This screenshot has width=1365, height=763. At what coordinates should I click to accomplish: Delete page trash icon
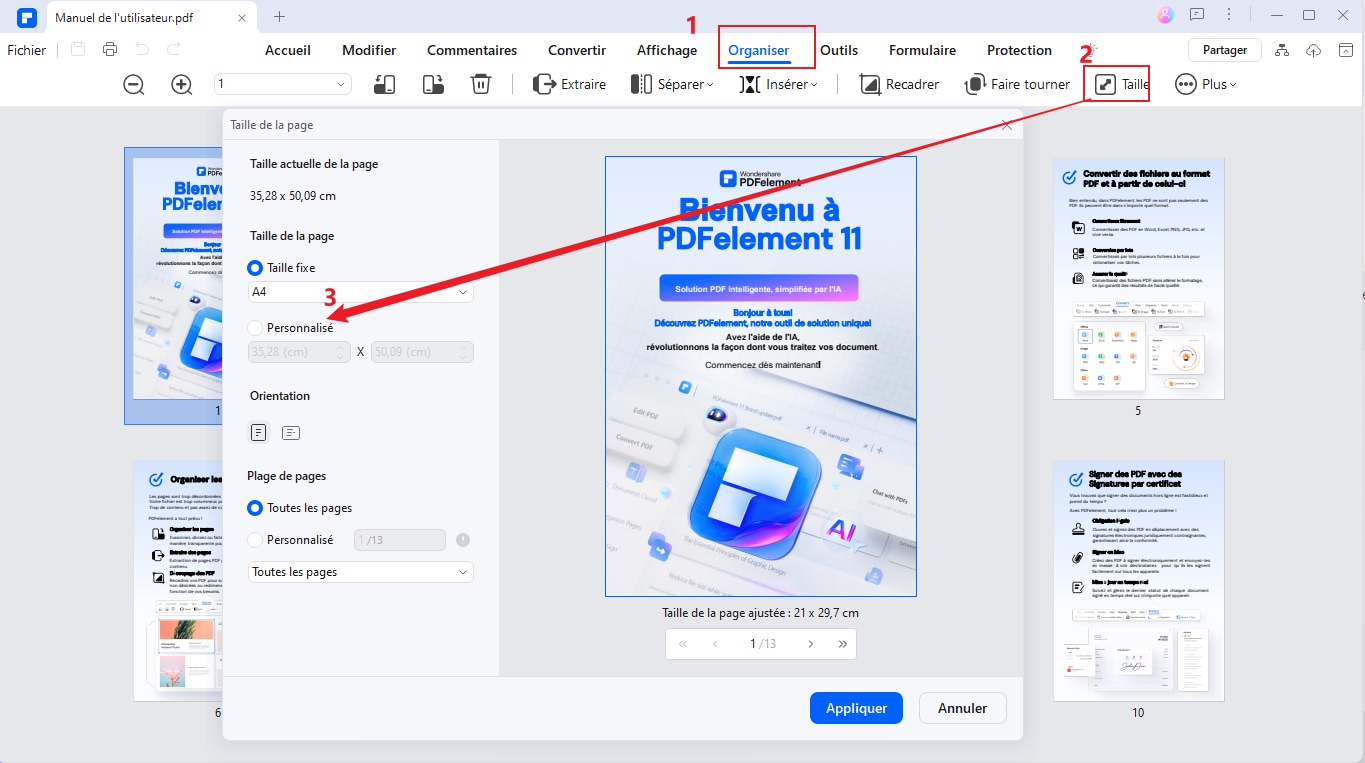(481, 85)
